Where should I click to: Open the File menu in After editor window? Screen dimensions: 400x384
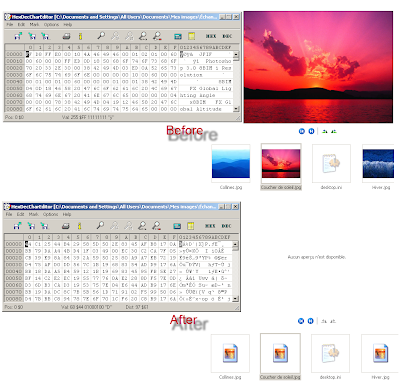pos(9,214)
